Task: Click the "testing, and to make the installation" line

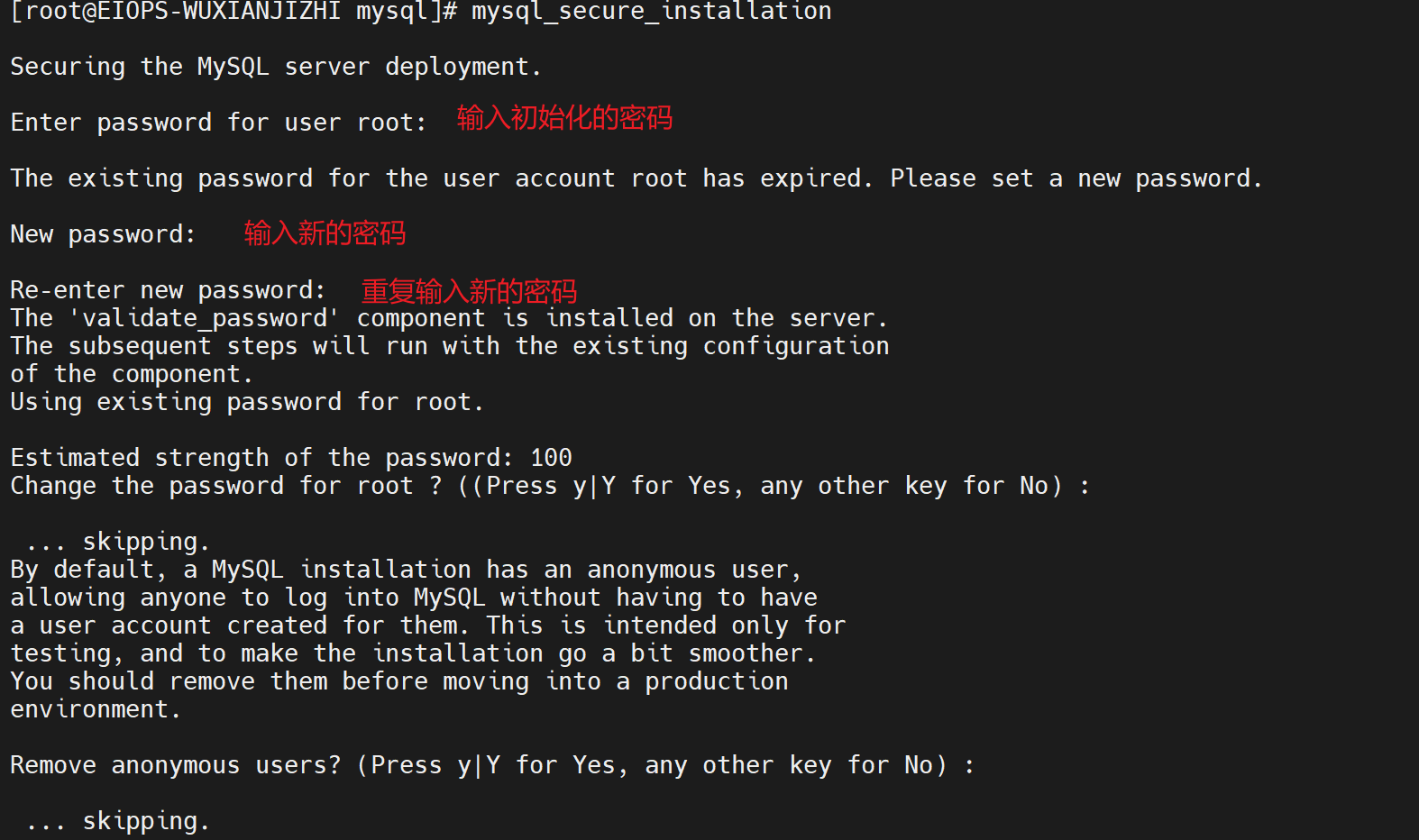Action: click(x=412, y=653)
